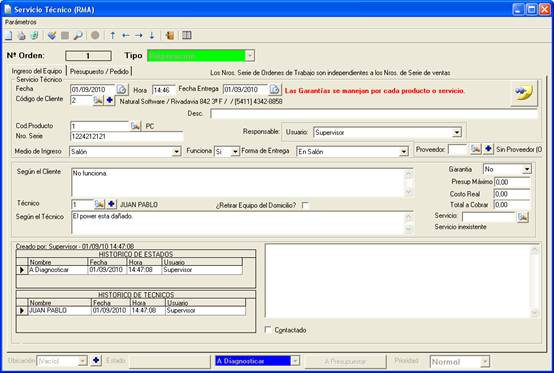Open the A Diagnosticar state dropdown
Viewport: 554px width, 373px height.
pyautogui.click(x=295, y=361)
